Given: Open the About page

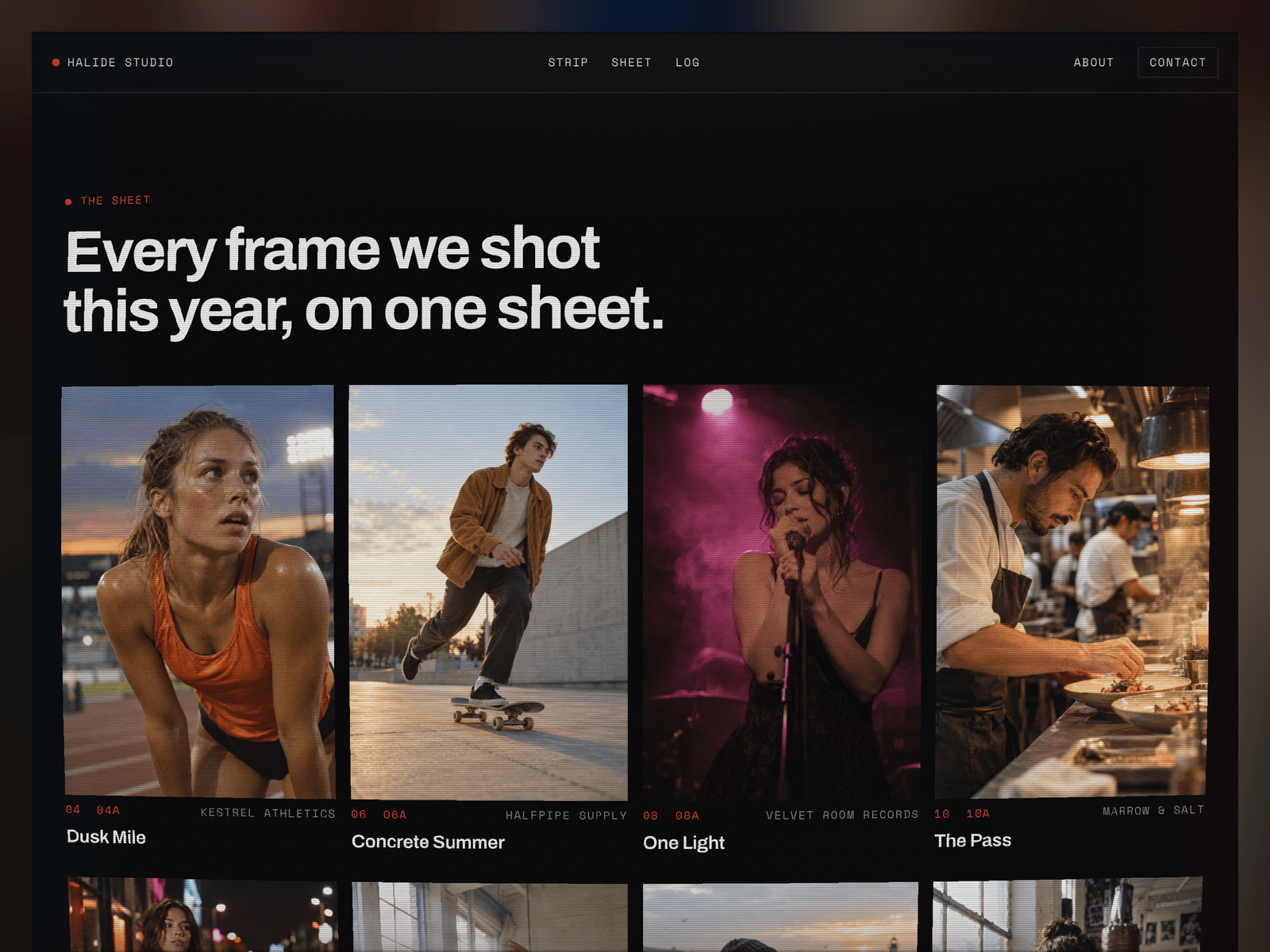Looking at the screenshot, I should pyautogui.click(x=1094, y=63).
